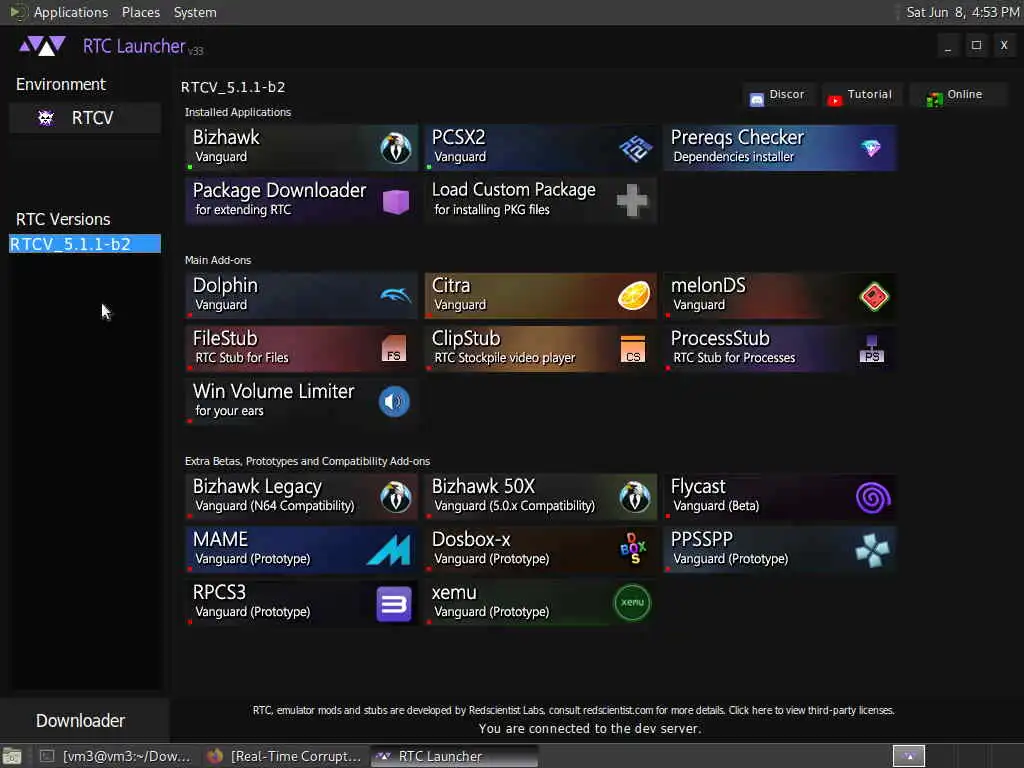The height and width of the screenshot is (768, 1024).
Task: Select version RTCV_5.1.1-b2 in list
Action: (85, 244)
